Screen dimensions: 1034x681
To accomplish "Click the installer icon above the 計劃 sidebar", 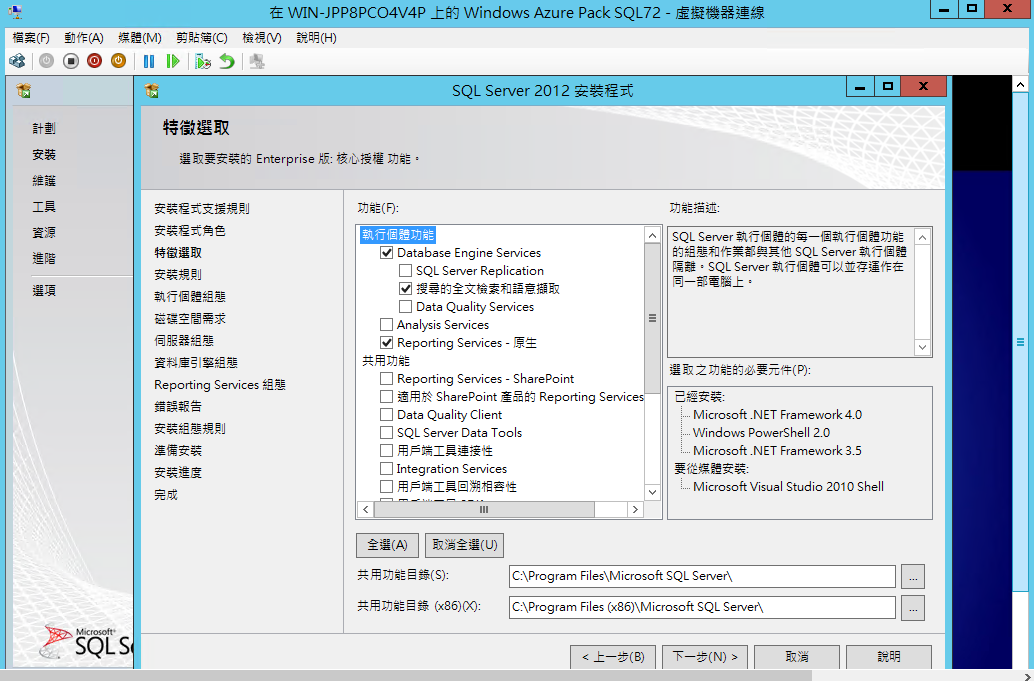I will click(24, 90).
